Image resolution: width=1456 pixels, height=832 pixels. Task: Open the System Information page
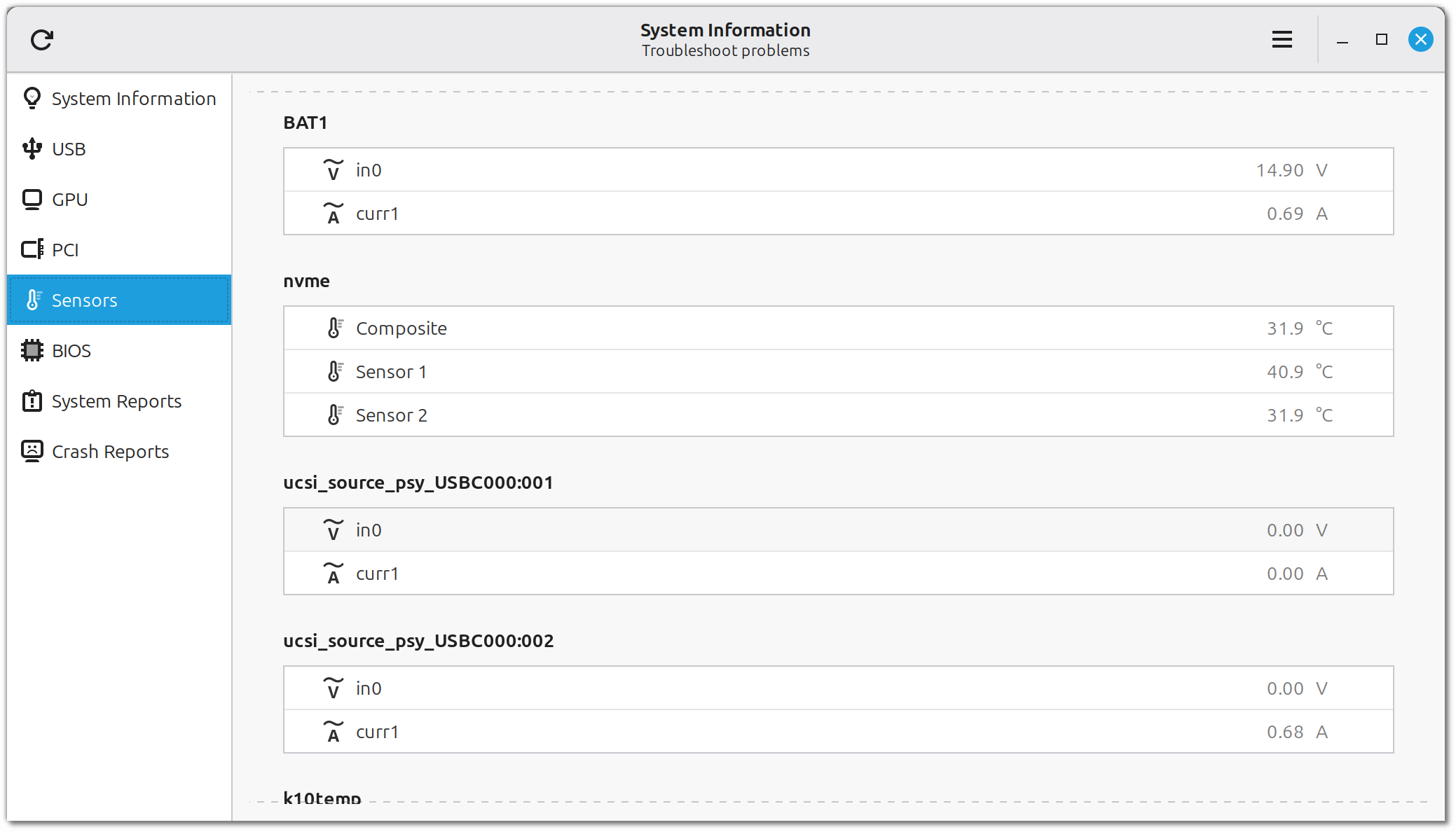coord(133,99)
